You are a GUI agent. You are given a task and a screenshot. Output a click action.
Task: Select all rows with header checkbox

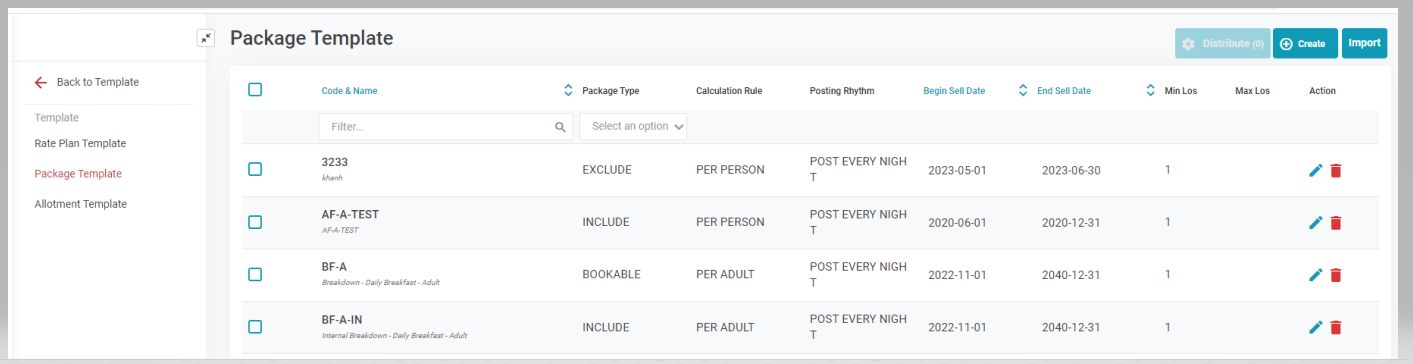pos(255,90)
